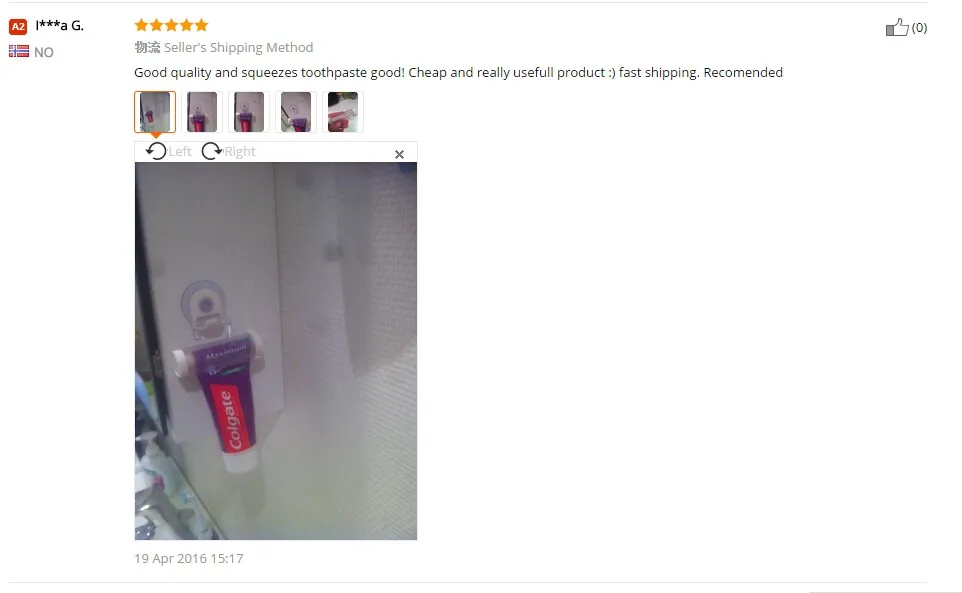Screen dimensions: 962x593
Task: Click Seller's Shipping Method text
Action: pyautogui.click(x=238, y=47)
